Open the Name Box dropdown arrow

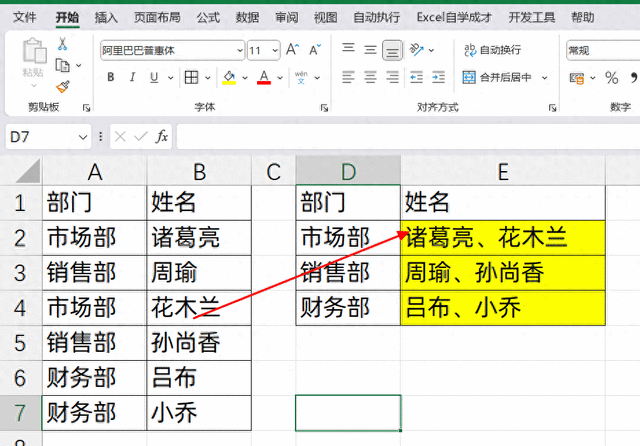[x=83, y=137]
